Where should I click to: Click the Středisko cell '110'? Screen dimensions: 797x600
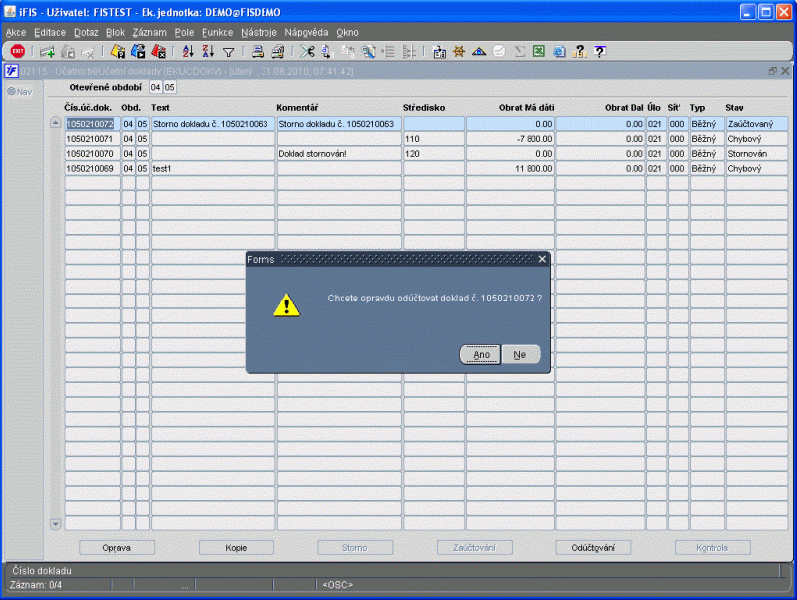point(434,139)
